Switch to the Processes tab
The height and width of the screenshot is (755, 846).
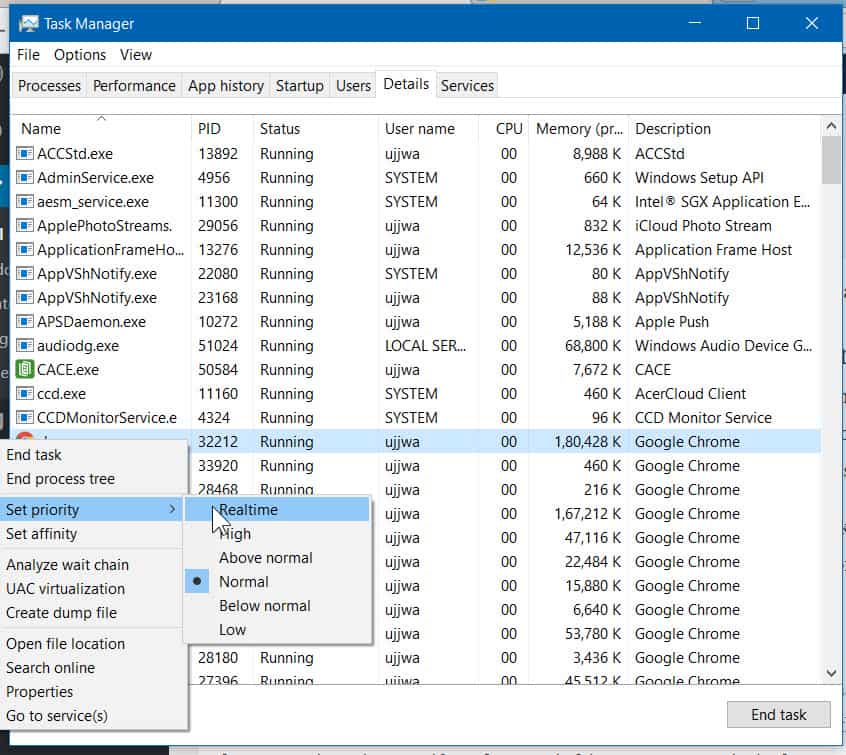click(49, 86)
